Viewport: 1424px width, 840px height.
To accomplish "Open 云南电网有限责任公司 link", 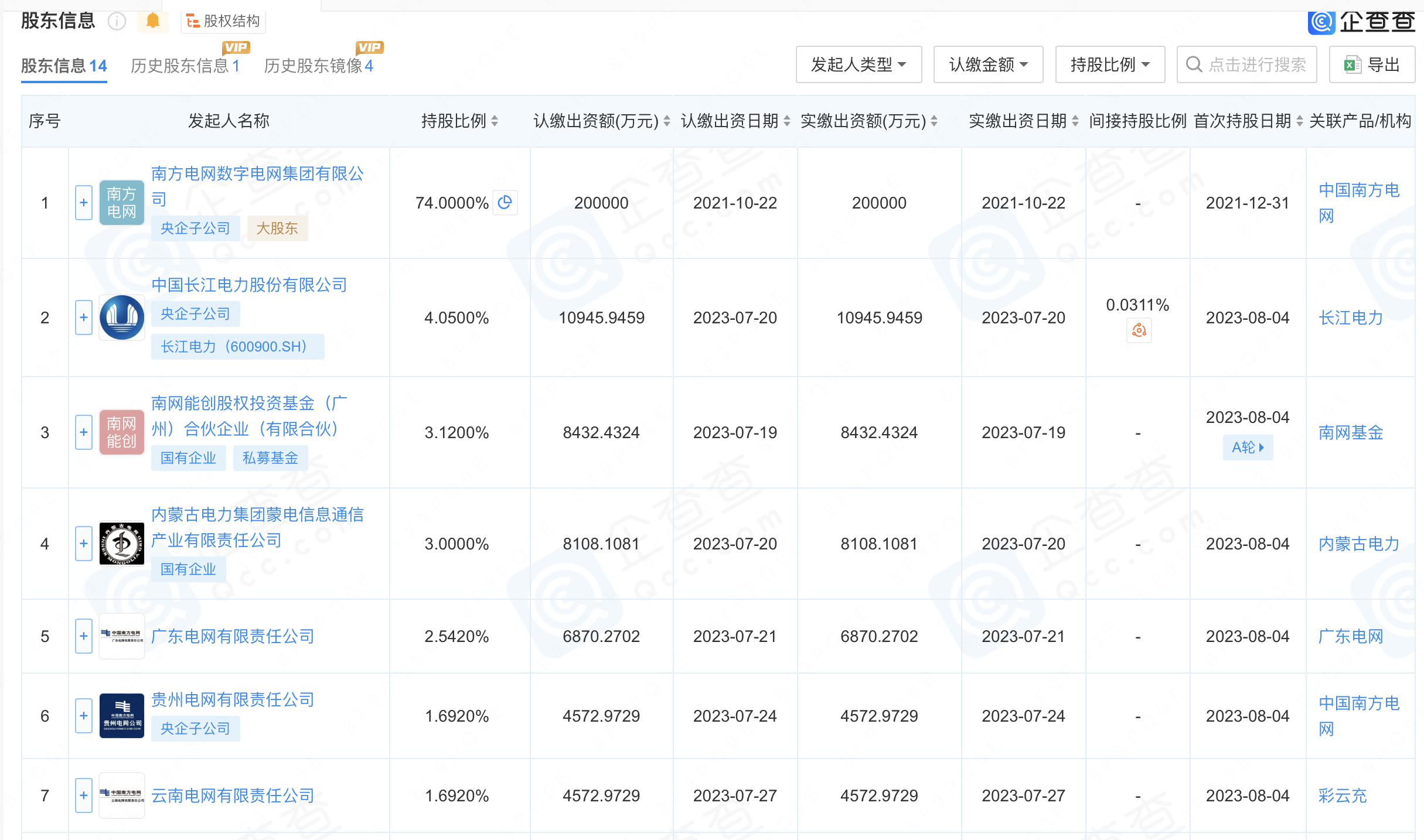I will [233, 795].
